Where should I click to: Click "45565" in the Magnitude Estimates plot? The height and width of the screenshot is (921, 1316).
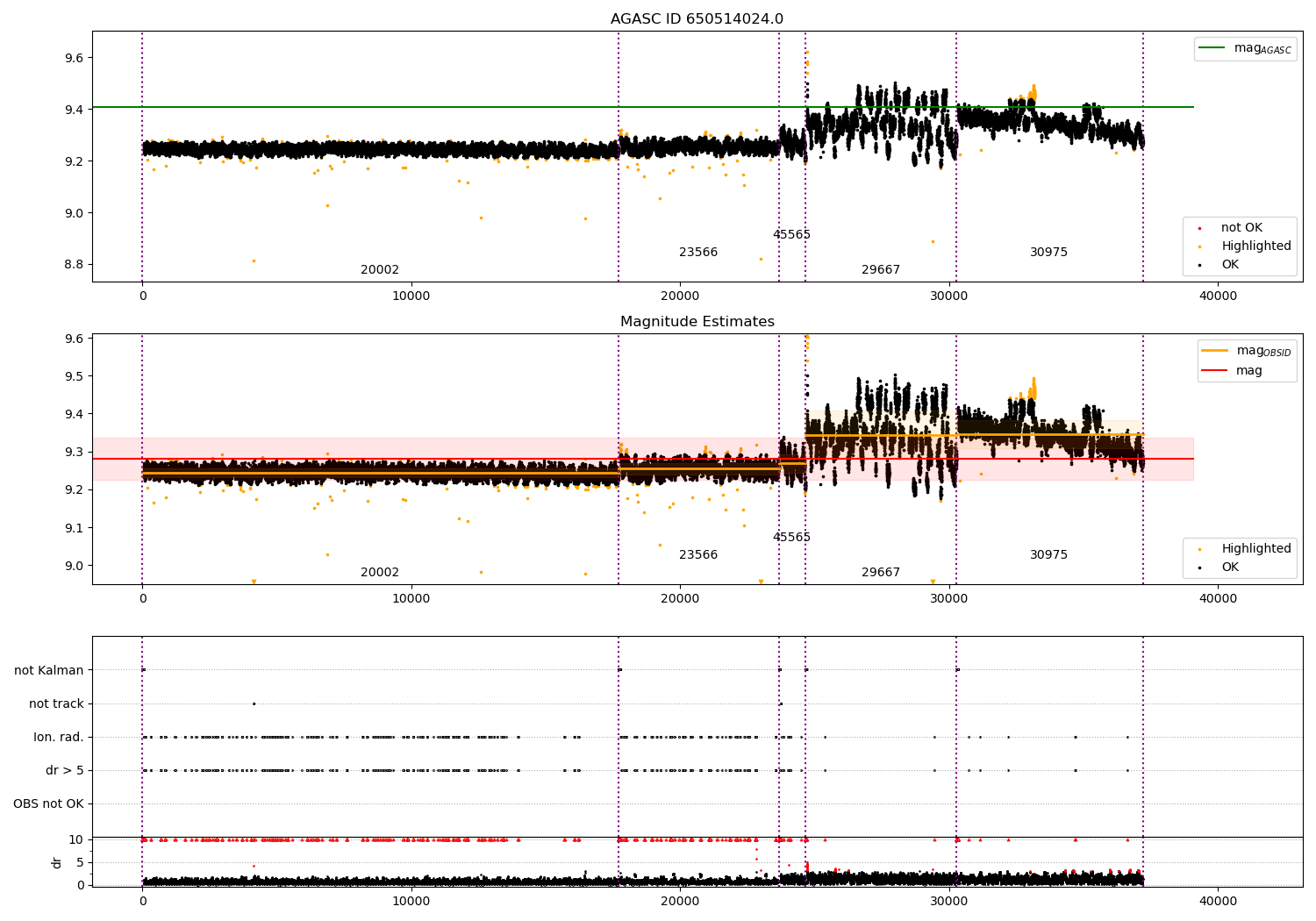791,538
